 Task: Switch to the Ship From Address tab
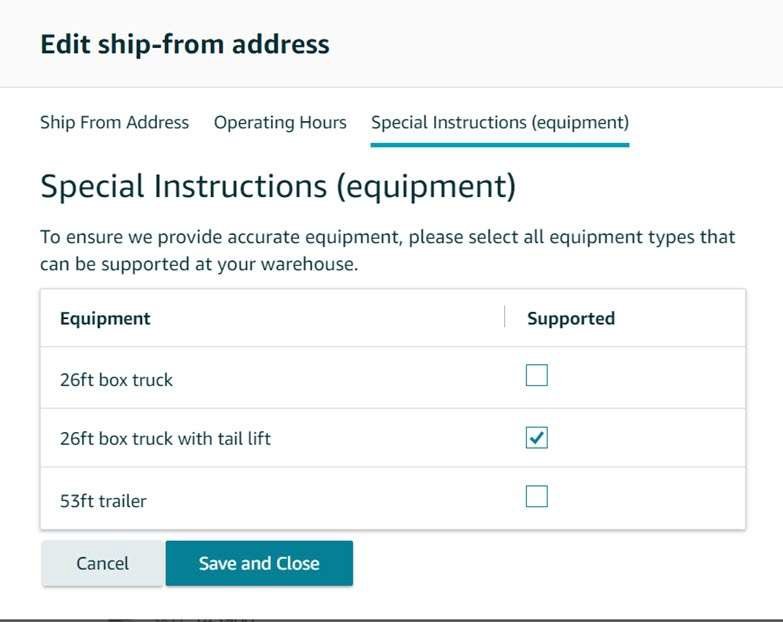coord(114,123)
